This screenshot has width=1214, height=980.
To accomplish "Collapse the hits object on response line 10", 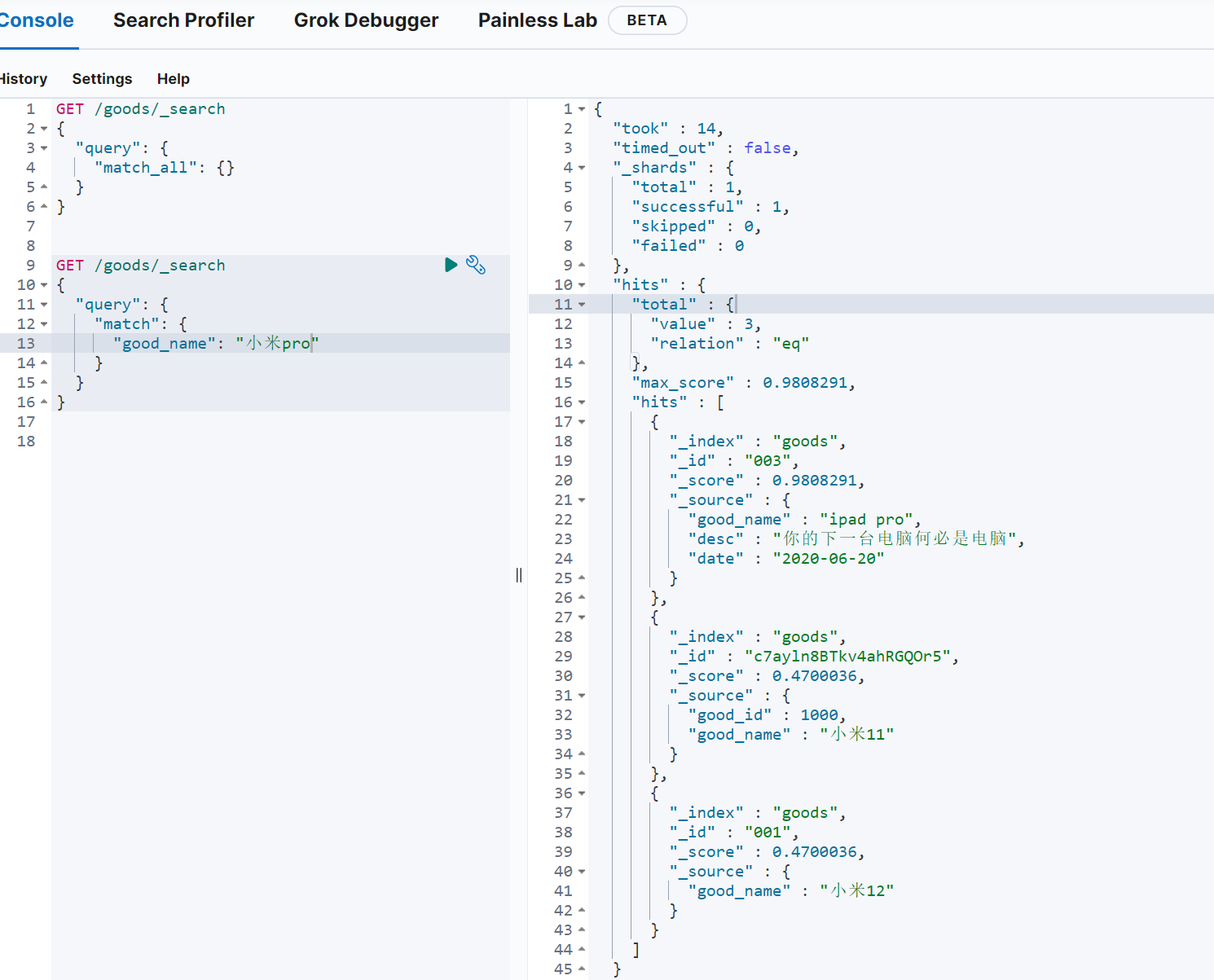I will (582, 285).
